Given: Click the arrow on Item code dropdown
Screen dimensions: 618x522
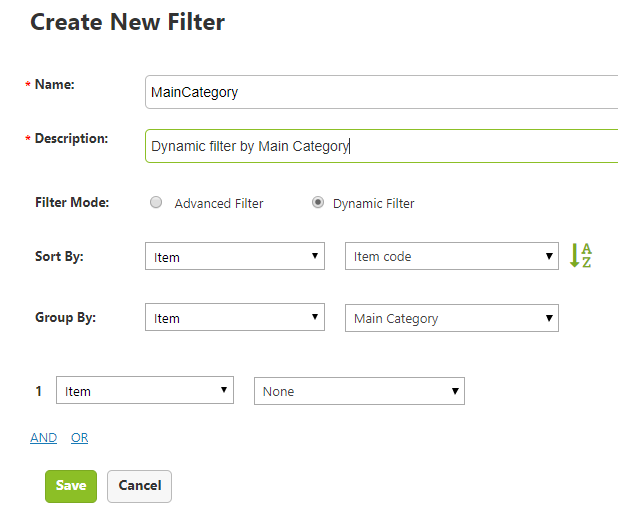Looking at the screenshot, I should click(x=549, y=256).
